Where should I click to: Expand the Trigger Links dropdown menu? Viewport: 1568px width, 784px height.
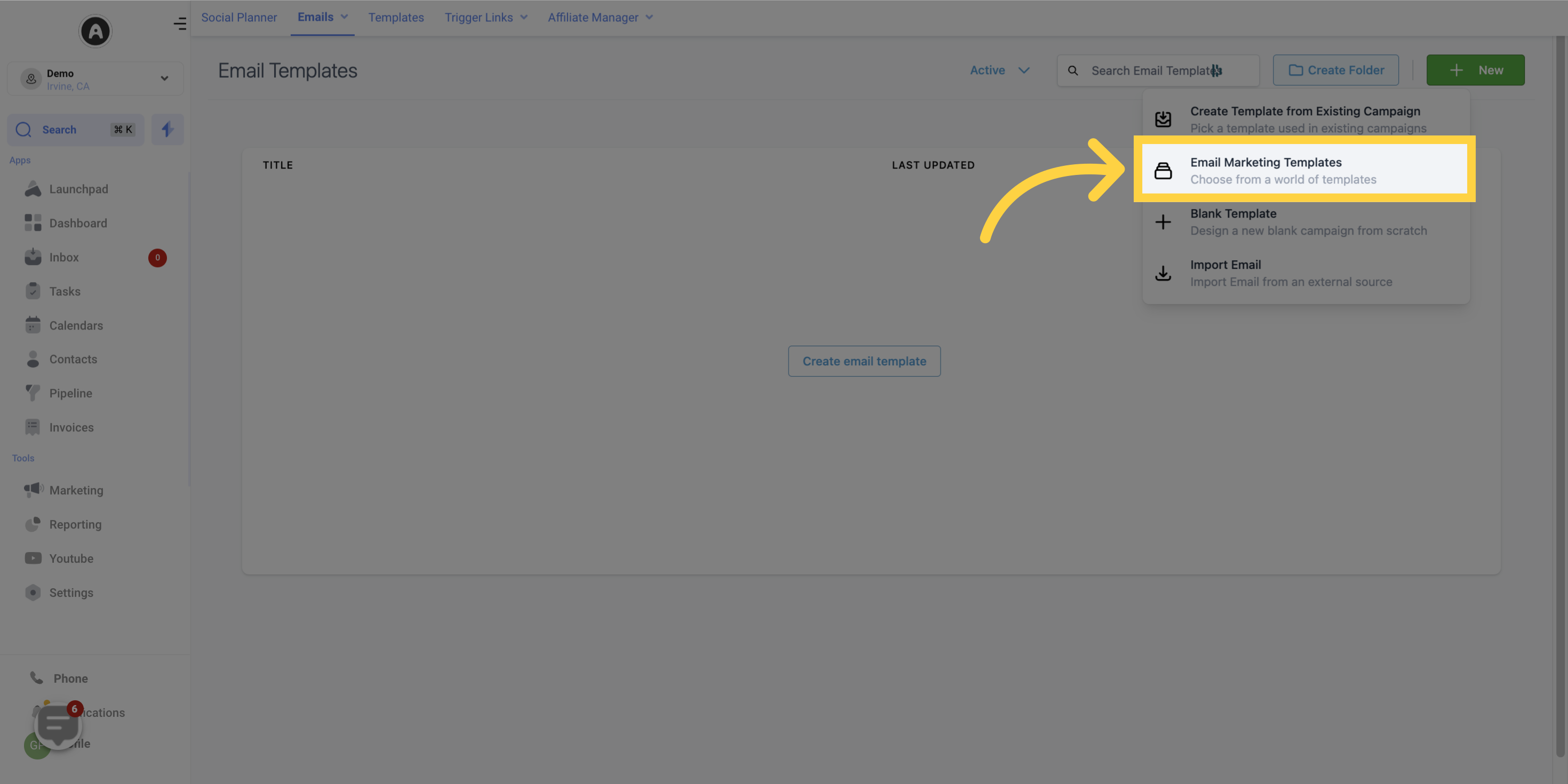tap(484, 18)
